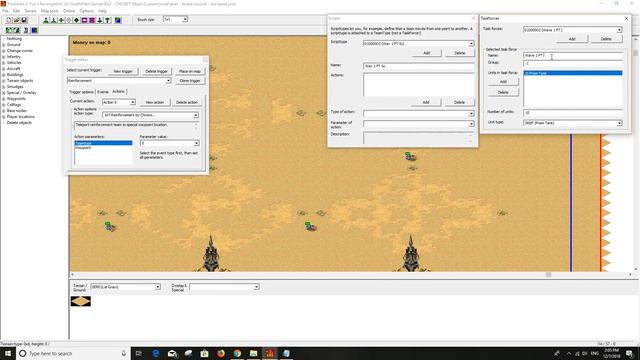Open the Parameter value dropdown
Image resolution: width=640 pixels, height=360 pixels.
tap(196, 143)
